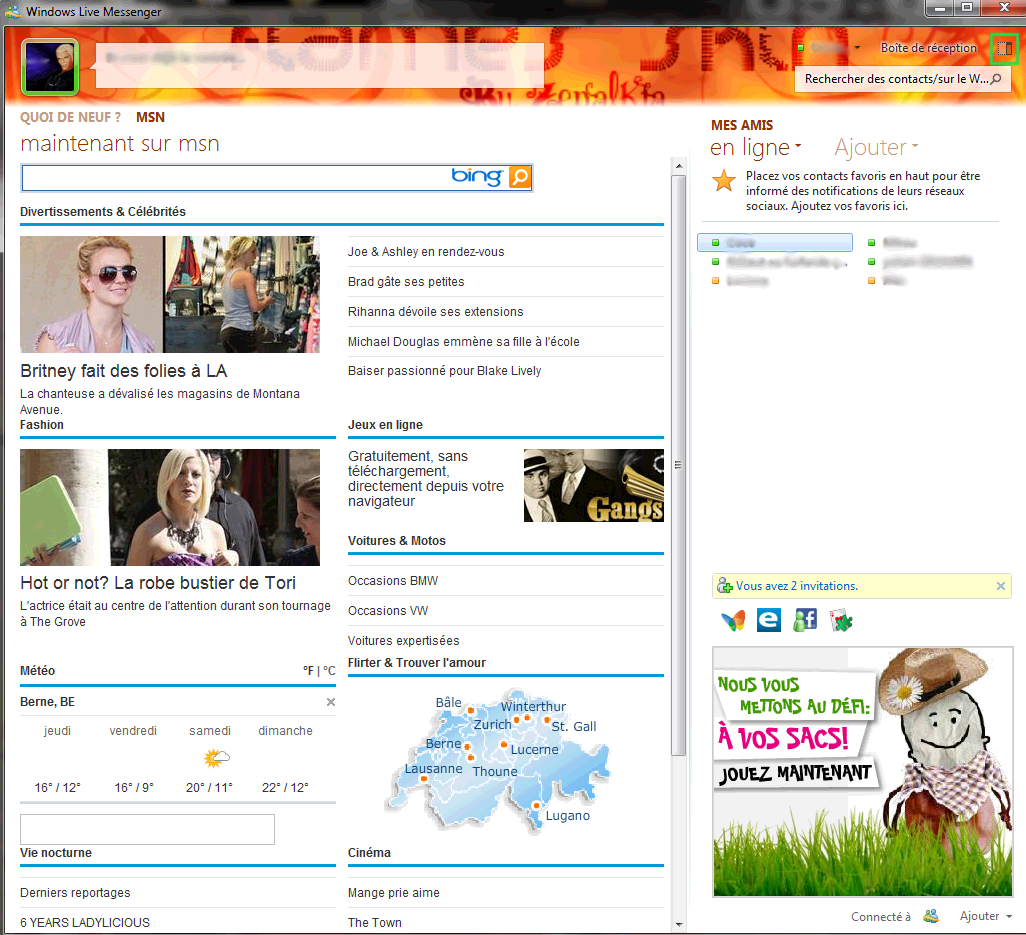Open the Tori fashion photo thumbnail
This screenshot has height=935, width=1026.
170,507
